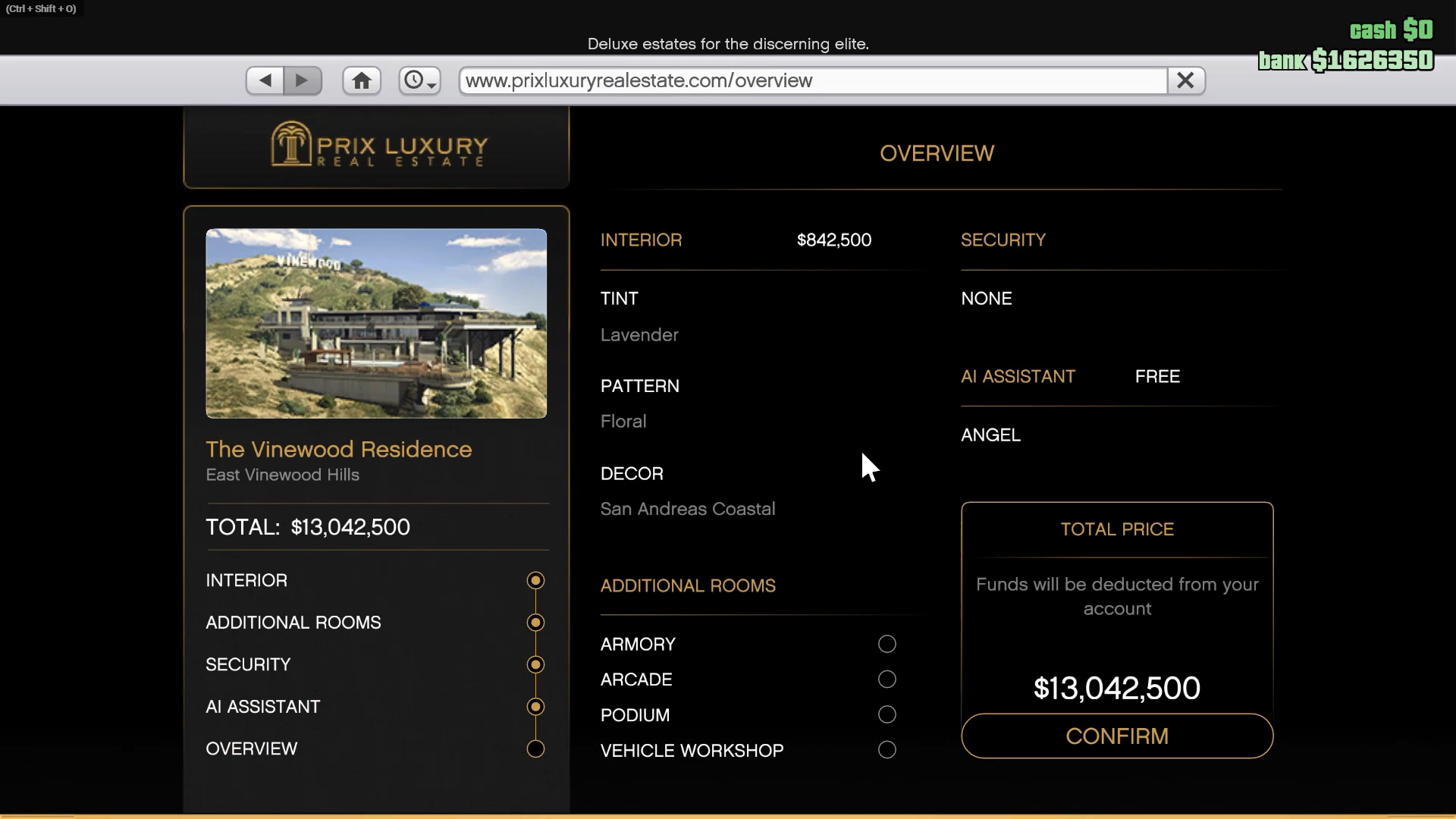This screenshot has height=819, width=1456.
Task: Close the browser with the X button
Action: 1185,80
